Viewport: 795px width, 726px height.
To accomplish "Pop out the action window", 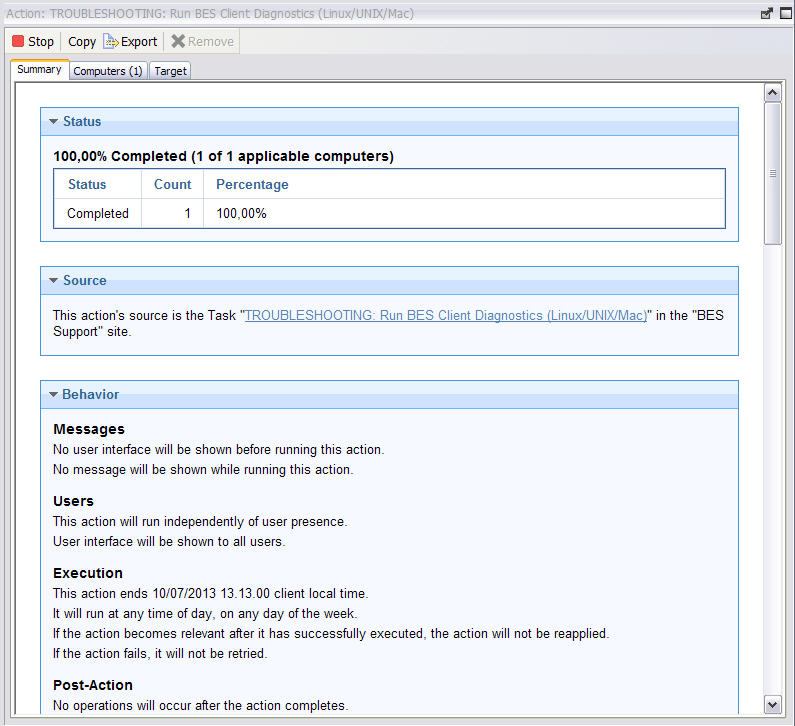I will [767, 14].
